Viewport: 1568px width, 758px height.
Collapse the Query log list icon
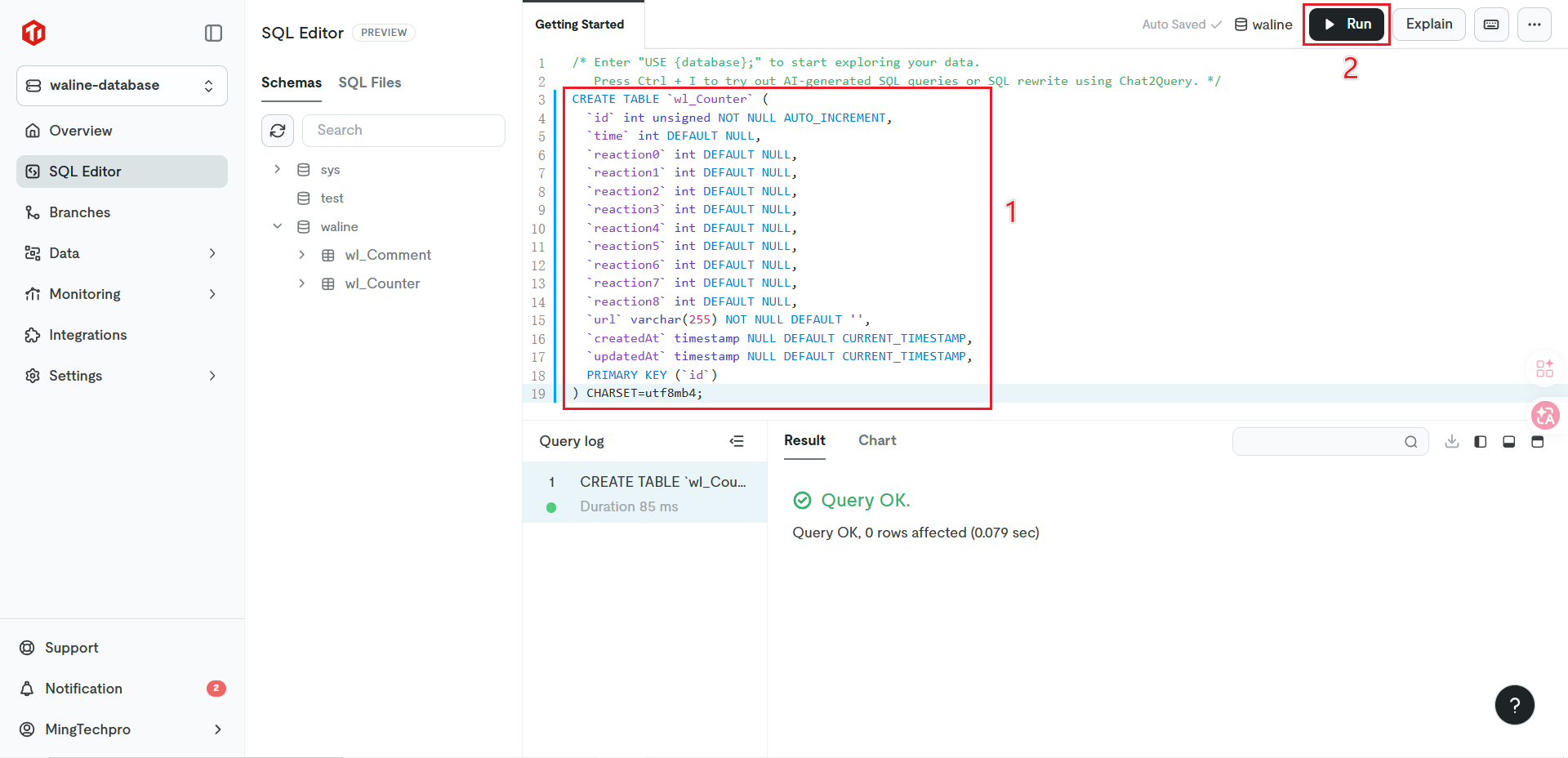(x=737, y=441)
